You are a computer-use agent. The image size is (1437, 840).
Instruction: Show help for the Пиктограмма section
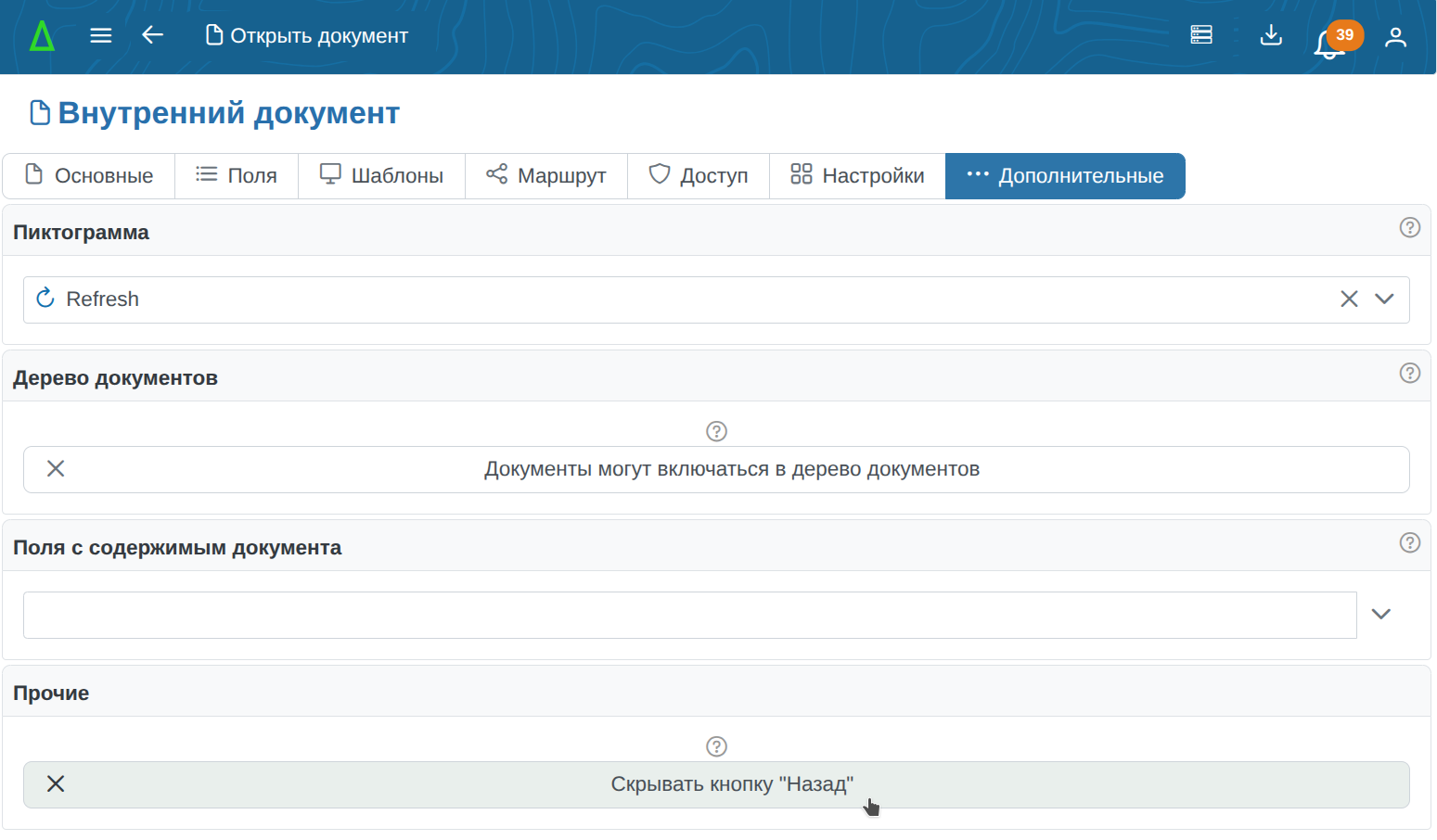pos(1409,228)
